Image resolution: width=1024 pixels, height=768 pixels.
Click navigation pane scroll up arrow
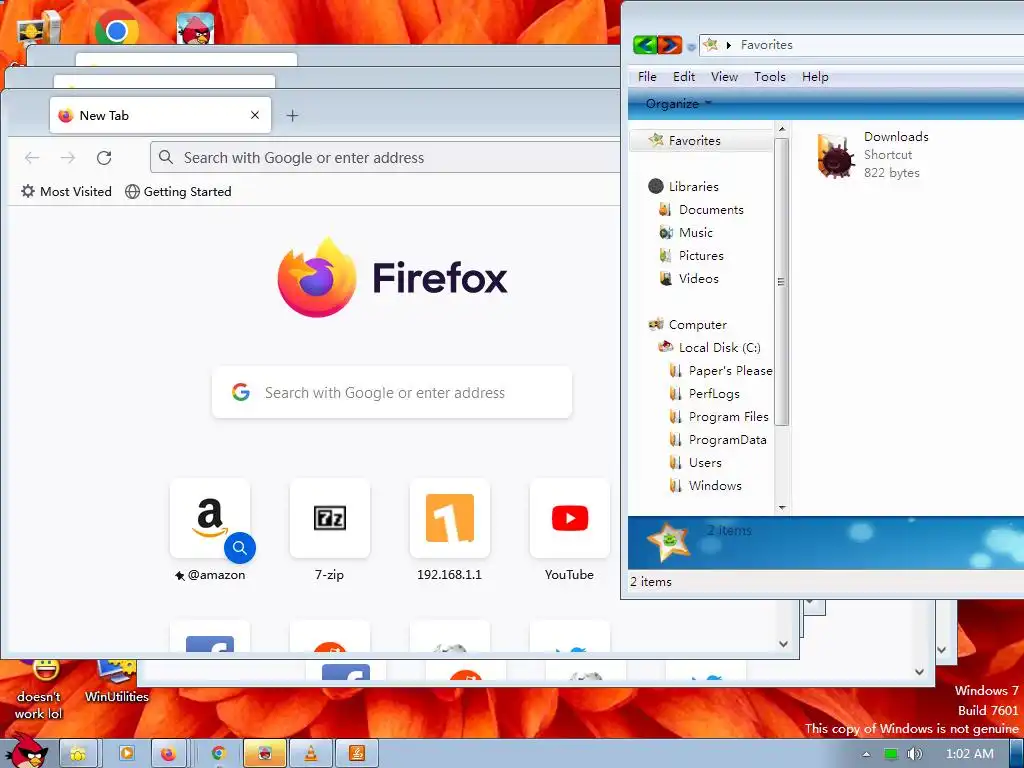[782, 129]
